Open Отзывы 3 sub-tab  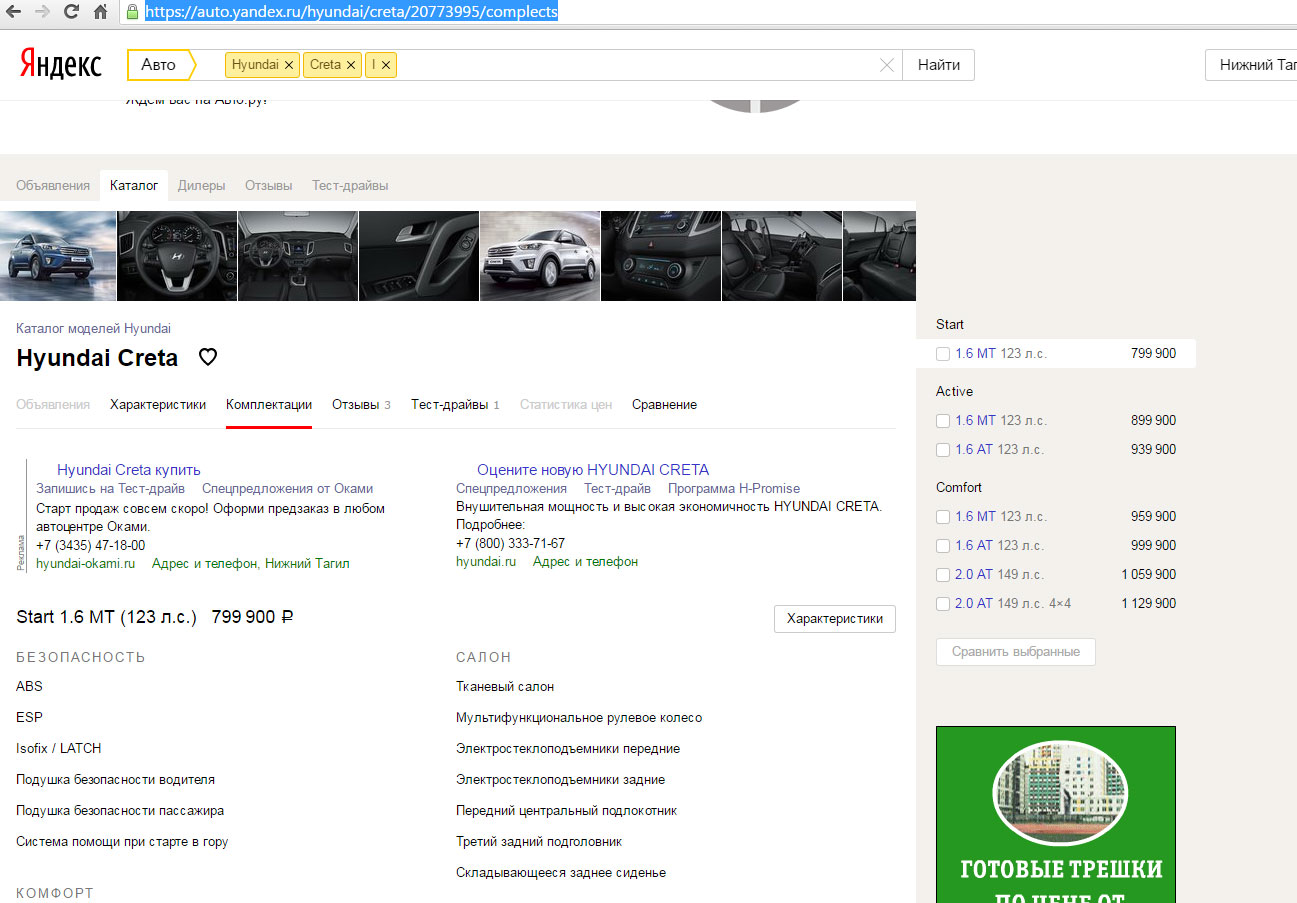pyautogui.click(x=361, y=405)
